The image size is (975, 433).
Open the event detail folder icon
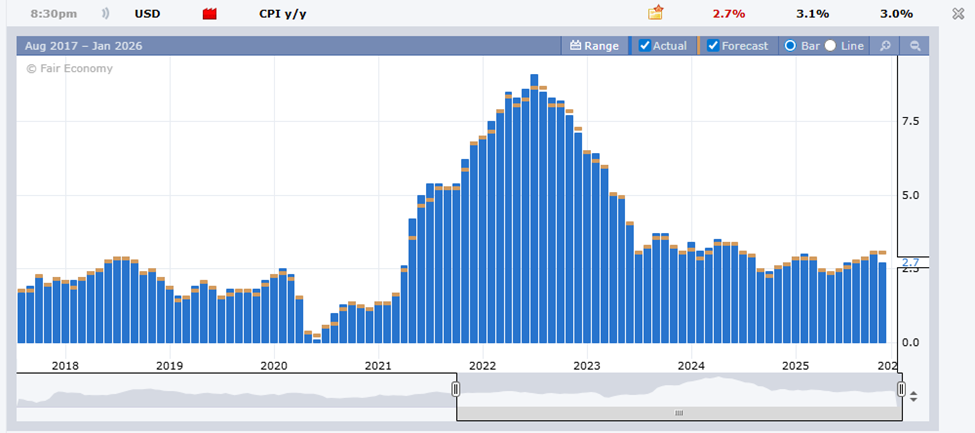coord(656,13)
